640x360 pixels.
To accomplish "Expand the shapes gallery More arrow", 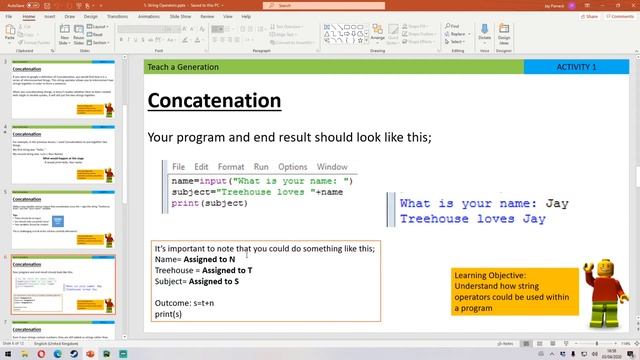I will click(366, 41).
